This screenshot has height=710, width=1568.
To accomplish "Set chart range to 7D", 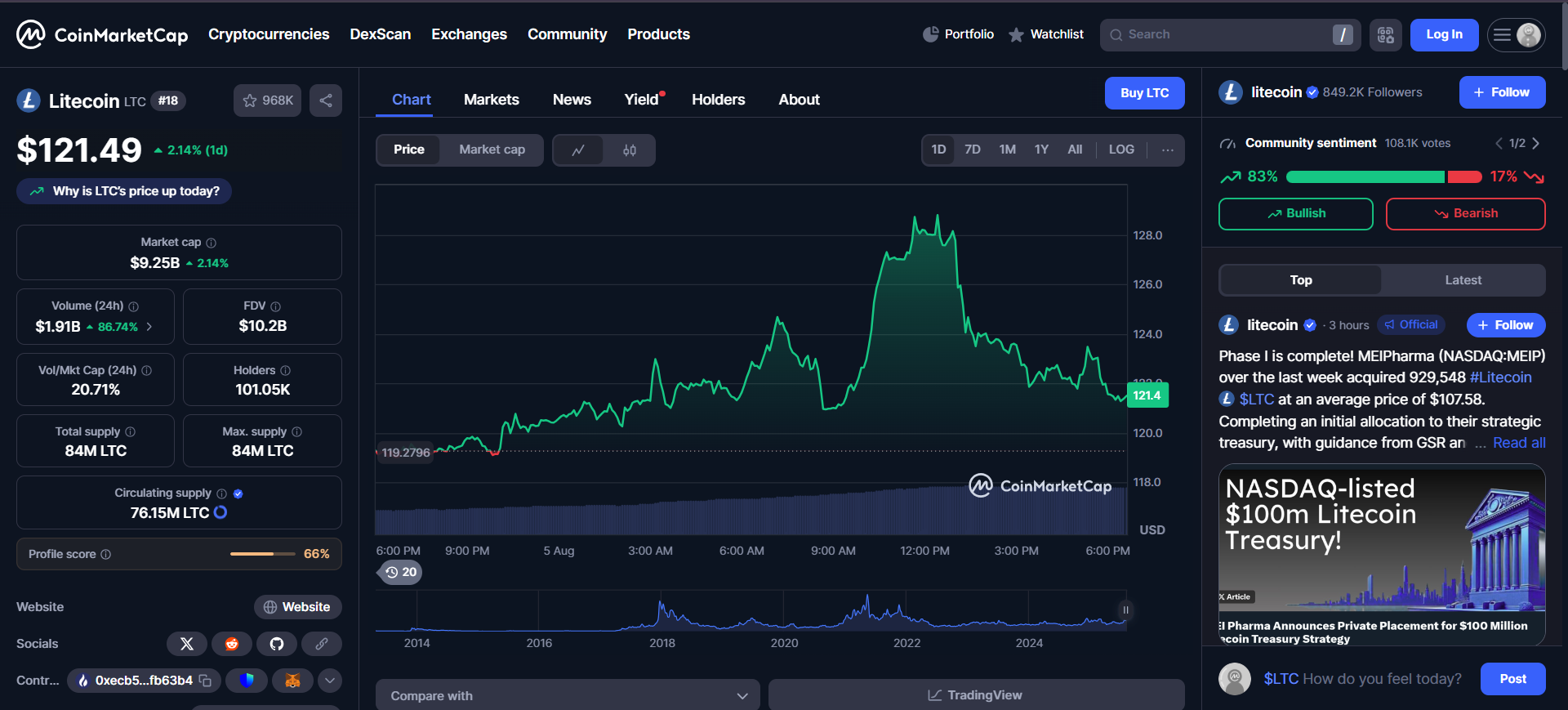I will [973, 150].
